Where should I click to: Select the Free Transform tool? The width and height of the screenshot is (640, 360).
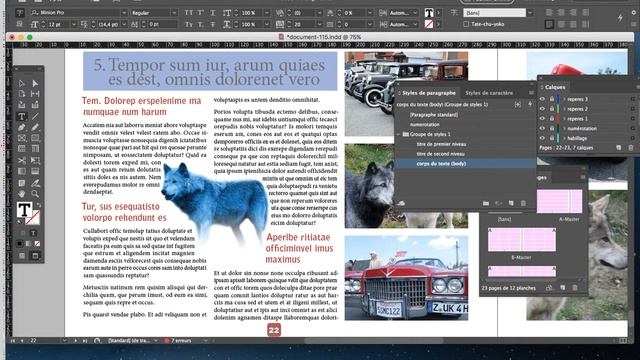35,160
